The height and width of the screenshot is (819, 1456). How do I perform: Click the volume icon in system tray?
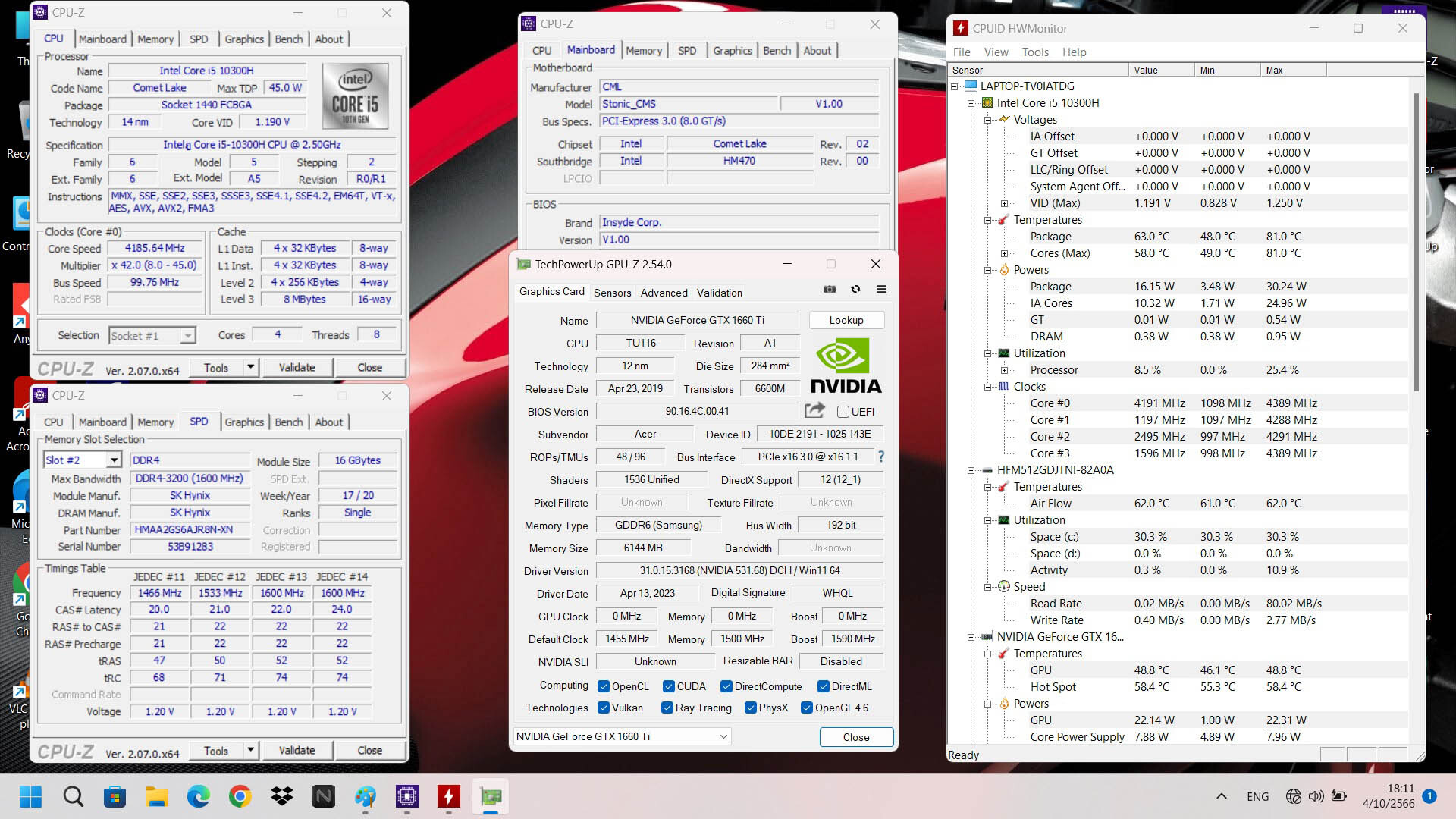(1316, 796)
